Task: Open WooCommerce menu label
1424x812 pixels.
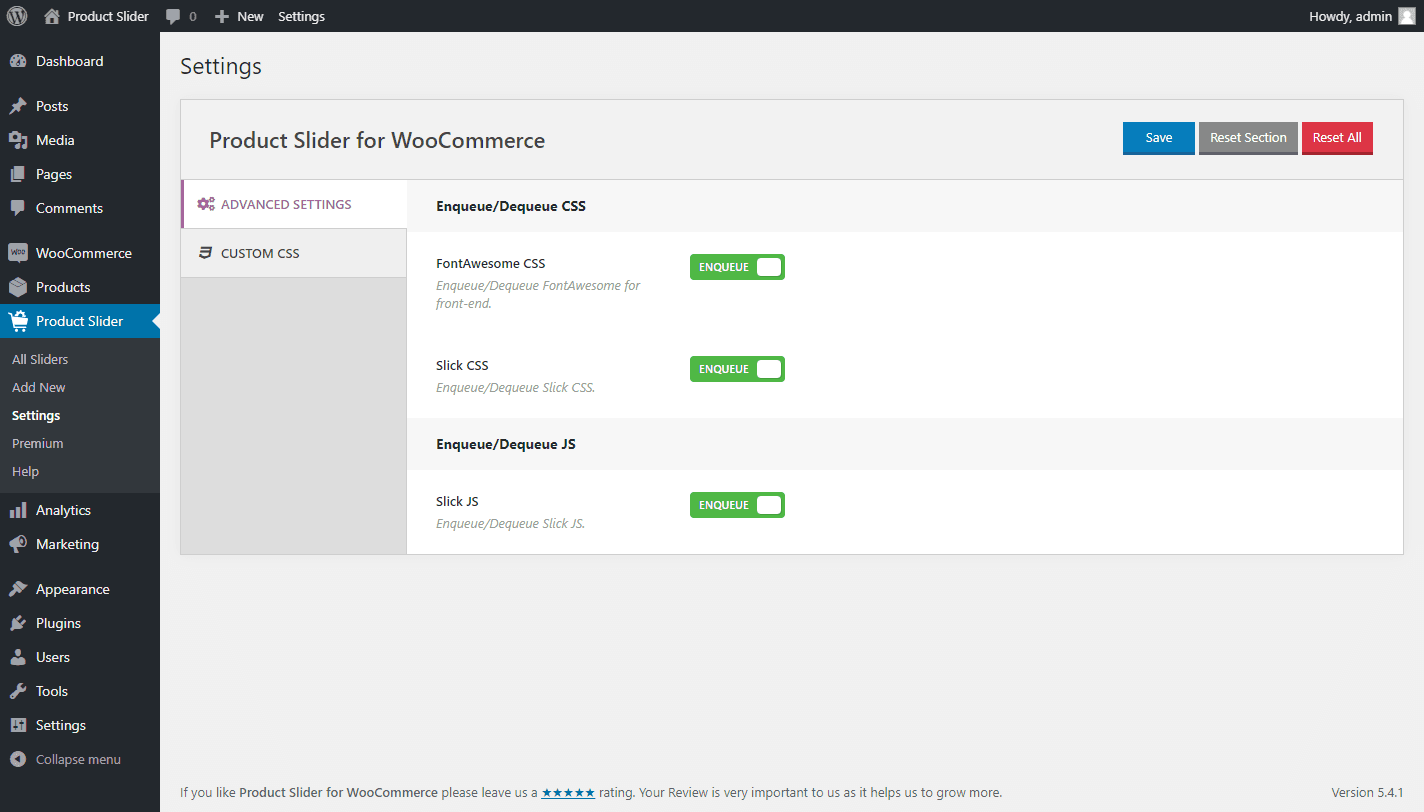Action: pos(84,253)
